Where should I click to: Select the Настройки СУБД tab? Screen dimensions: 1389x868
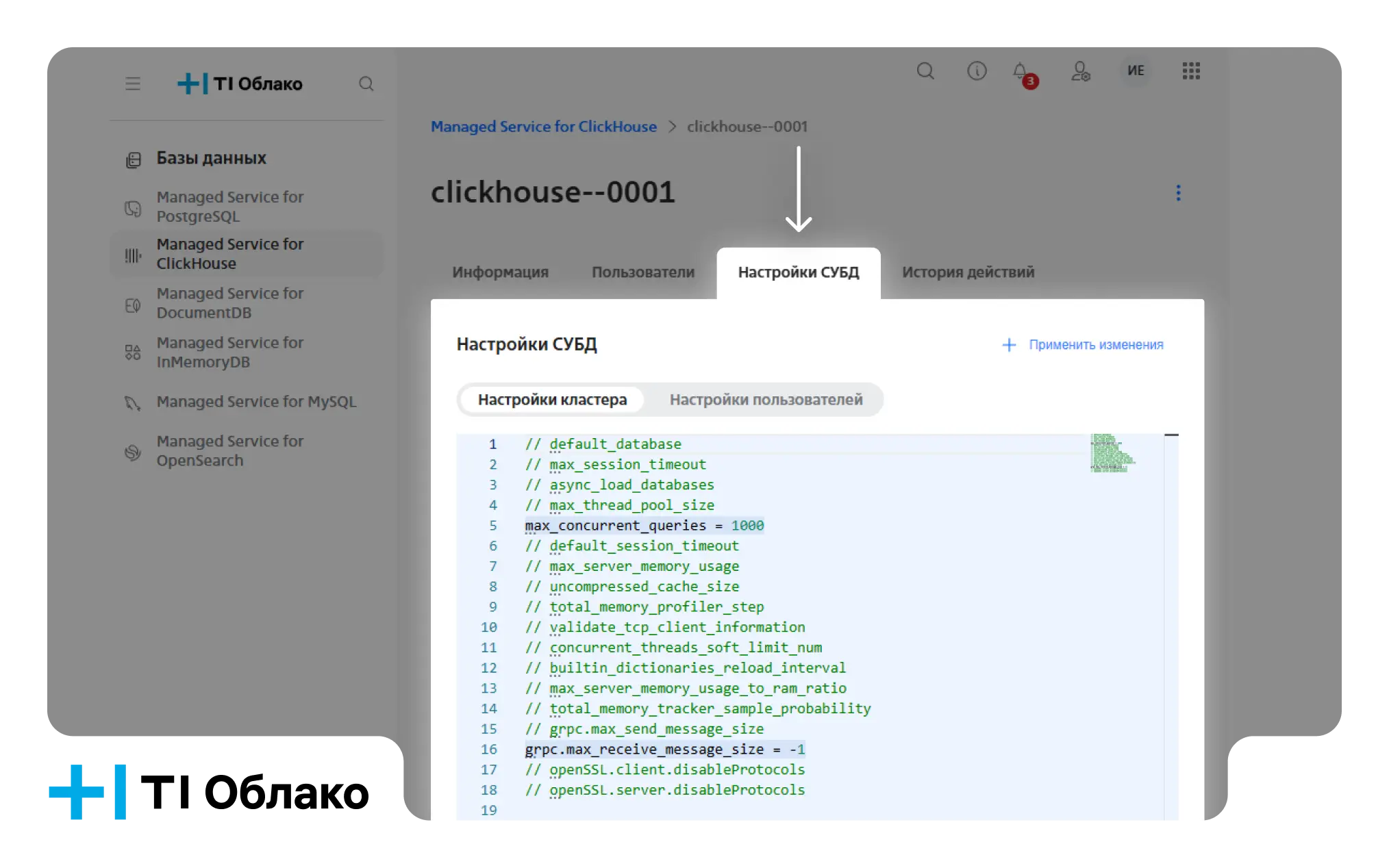799,272
